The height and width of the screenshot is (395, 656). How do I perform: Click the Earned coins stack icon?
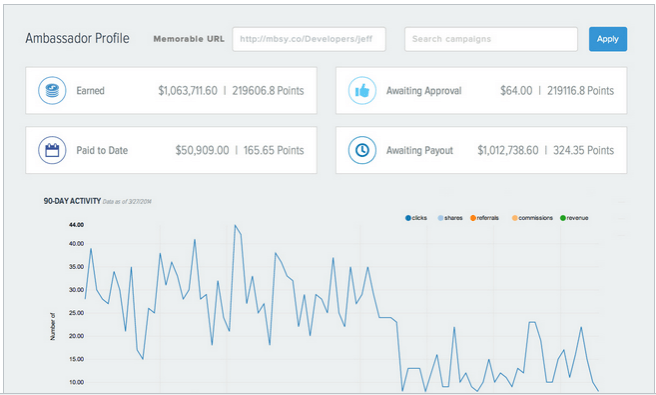pos(52,90)
